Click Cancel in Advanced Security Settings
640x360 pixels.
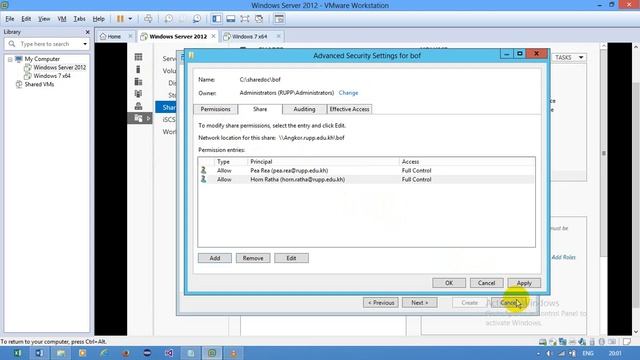pyautogui.click(x=486, y=283)
